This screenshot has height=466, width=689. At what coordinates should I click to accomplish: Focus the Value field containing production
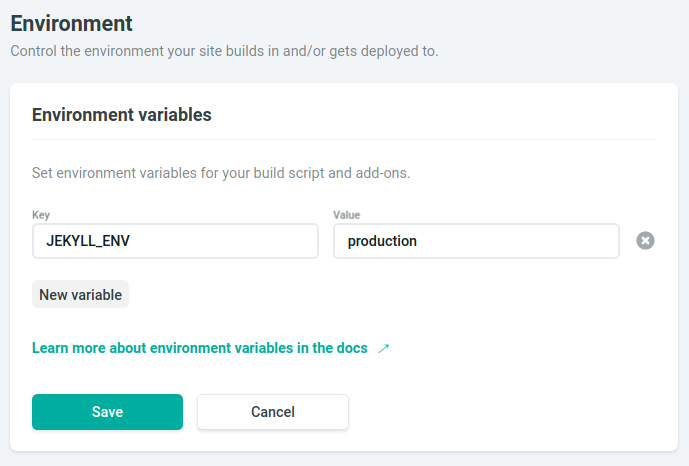(x=476, y=241)
